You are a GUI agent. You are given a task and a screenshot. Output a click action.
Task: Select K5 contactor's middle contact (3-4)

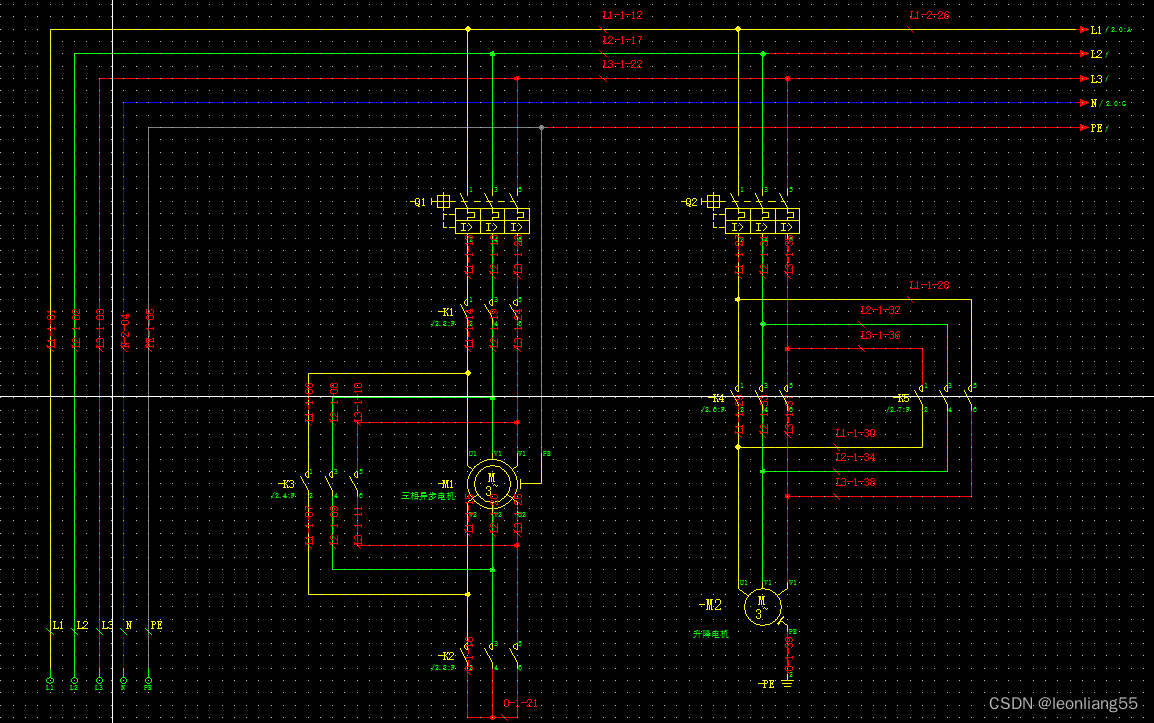pos(946,398)
